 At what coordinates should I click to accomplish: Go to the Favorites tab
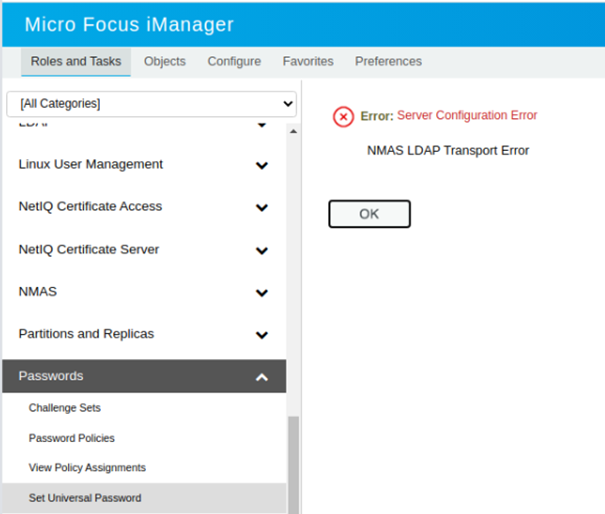pos(308,61)
